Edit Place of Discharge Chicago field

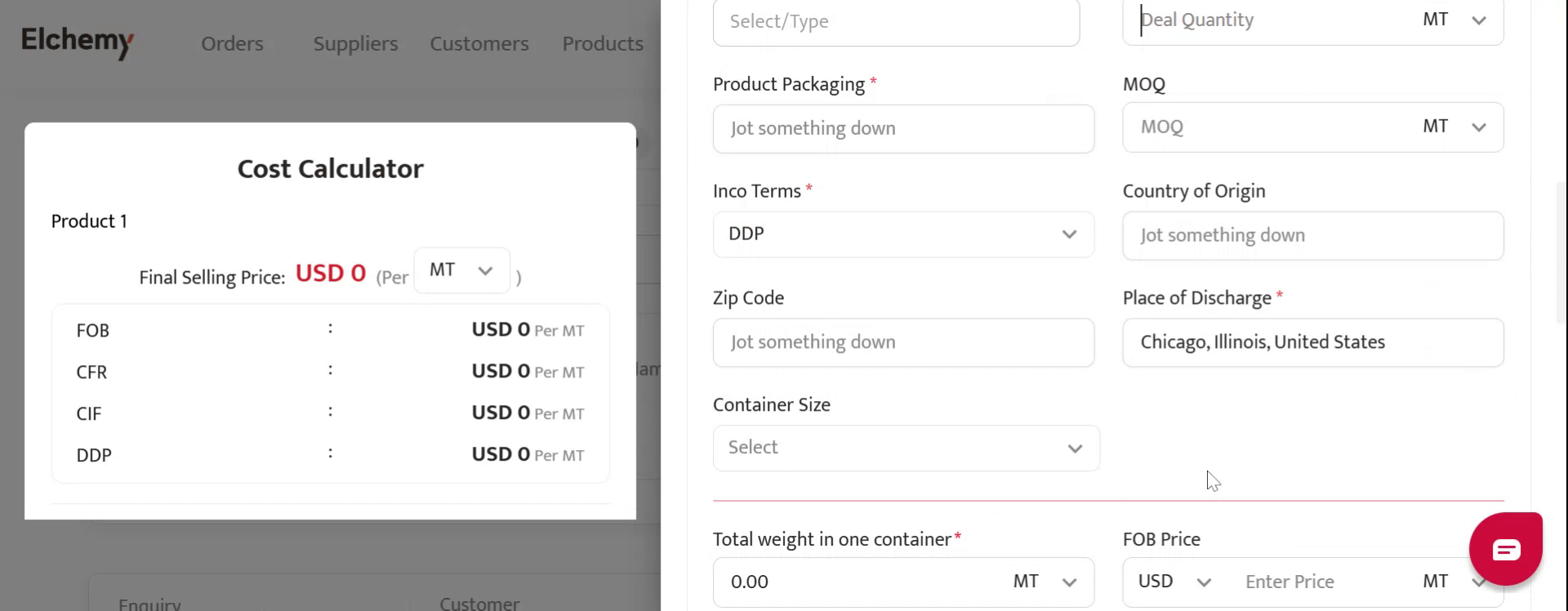coord(1312,342)
